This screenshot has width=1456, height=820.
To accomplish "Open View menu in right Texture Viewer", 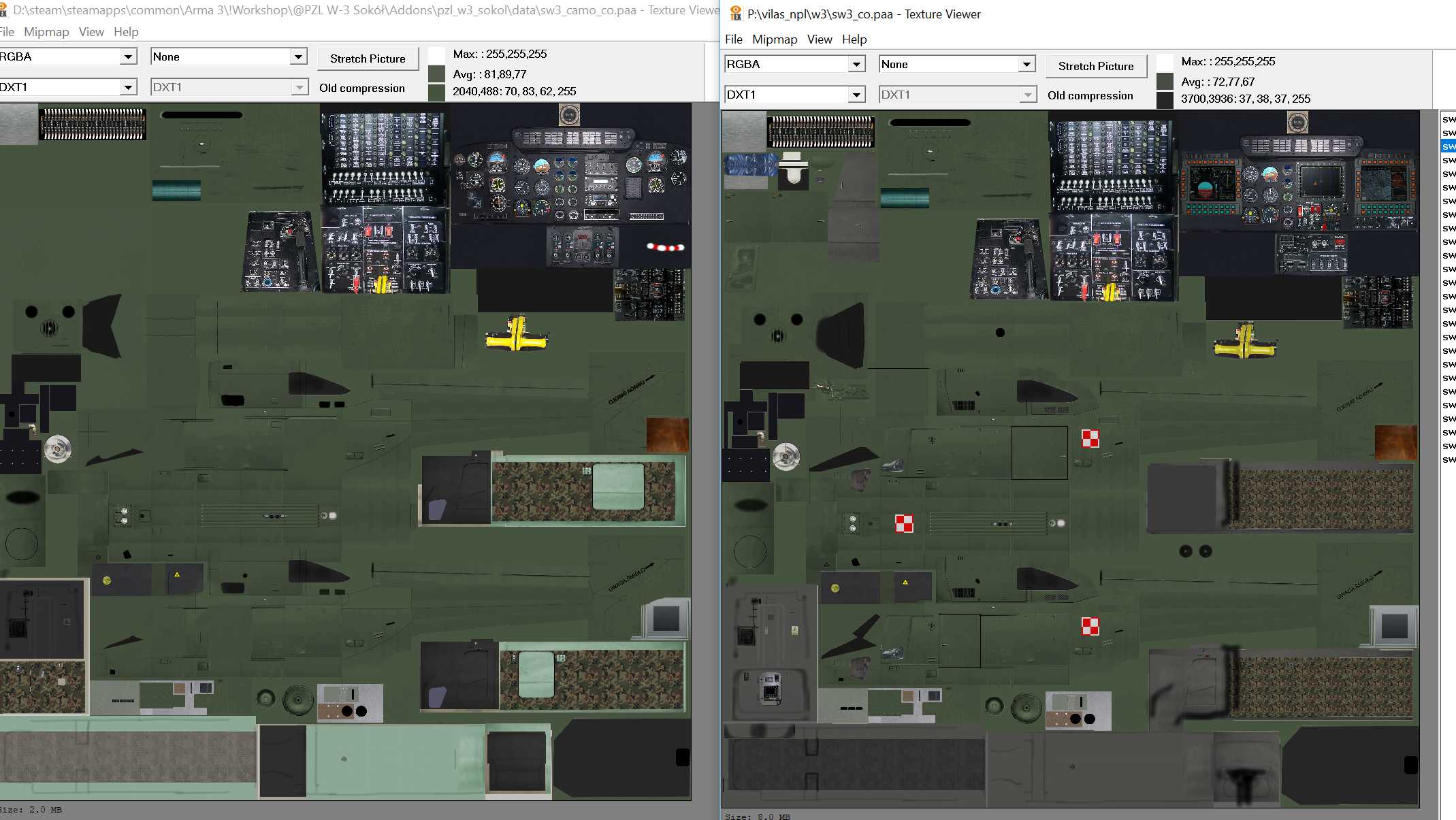I will click(820, 39).
